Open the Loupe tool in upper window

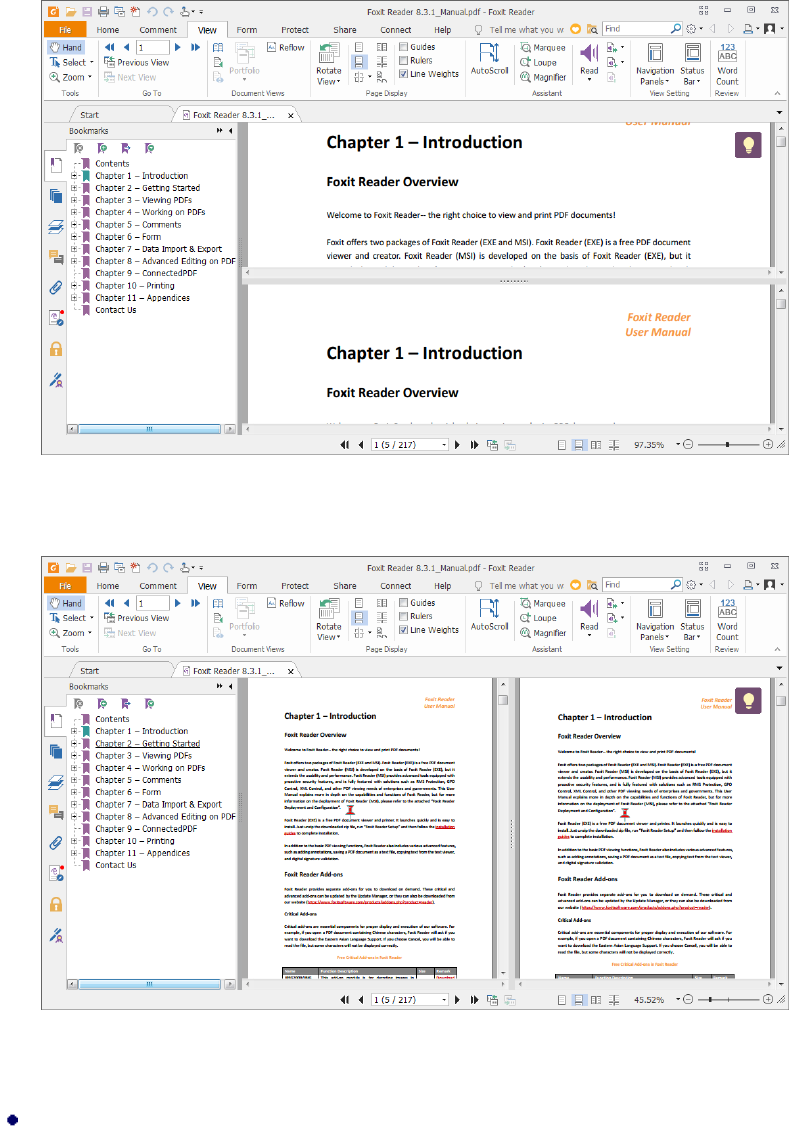click(x=538, y=63)
